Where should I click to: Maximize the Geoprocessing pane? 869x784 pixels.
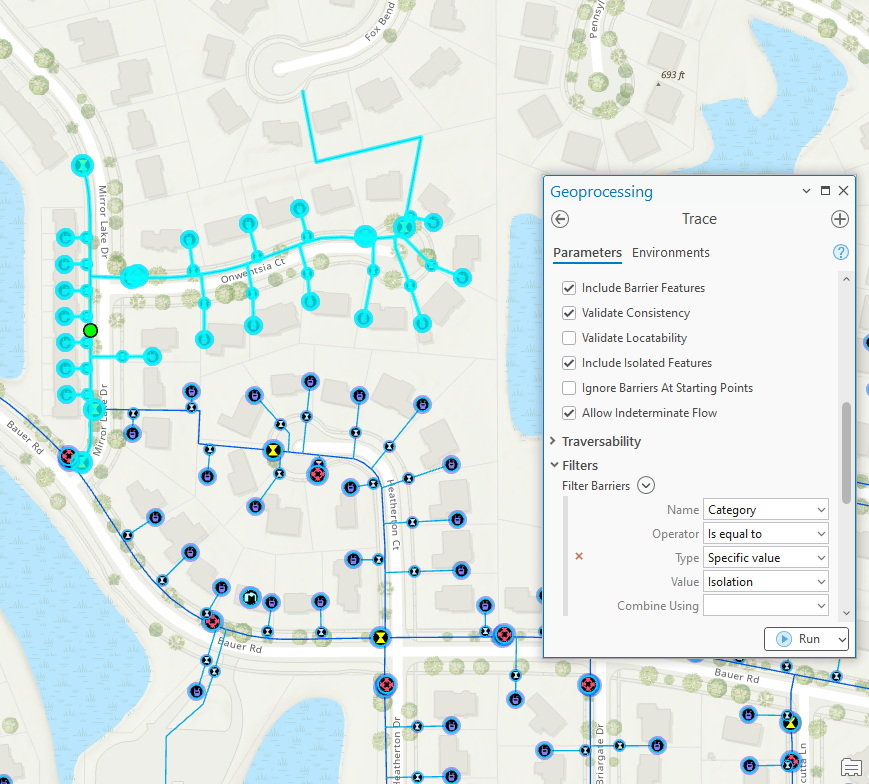pos(825,191)
